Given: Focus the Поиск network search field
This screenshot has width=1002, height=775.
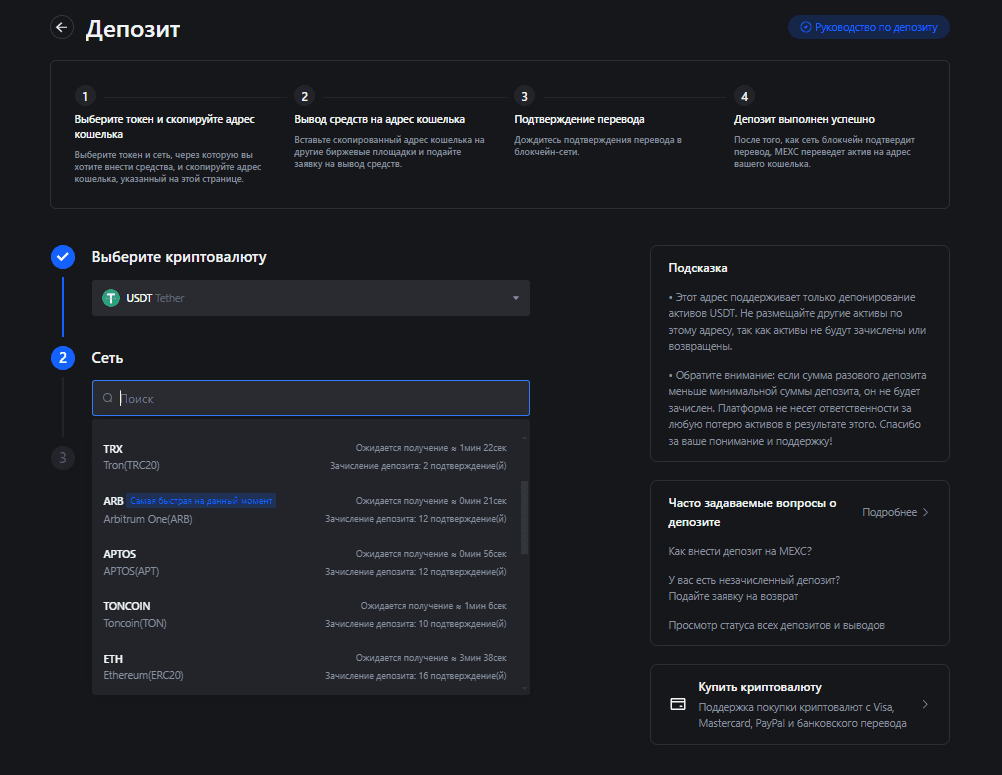Looking at the screenshot, I should 320,398.
